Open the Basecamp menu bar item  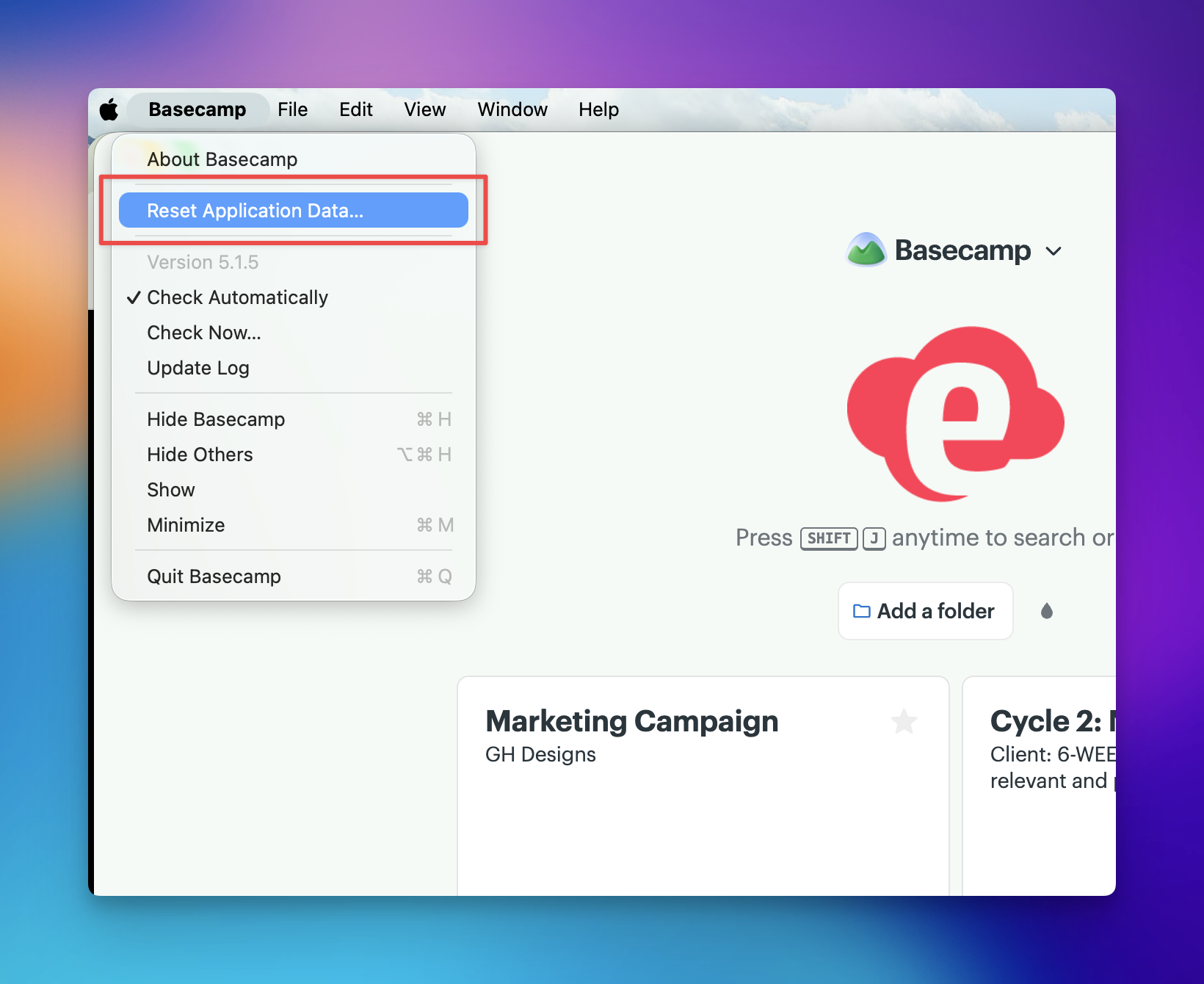pyautogui.click(x=197, y=109)
